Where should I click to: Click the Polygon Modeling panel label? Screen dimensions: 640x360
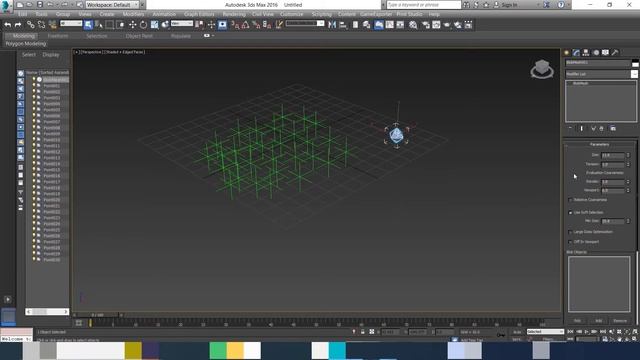click(26, 44)
